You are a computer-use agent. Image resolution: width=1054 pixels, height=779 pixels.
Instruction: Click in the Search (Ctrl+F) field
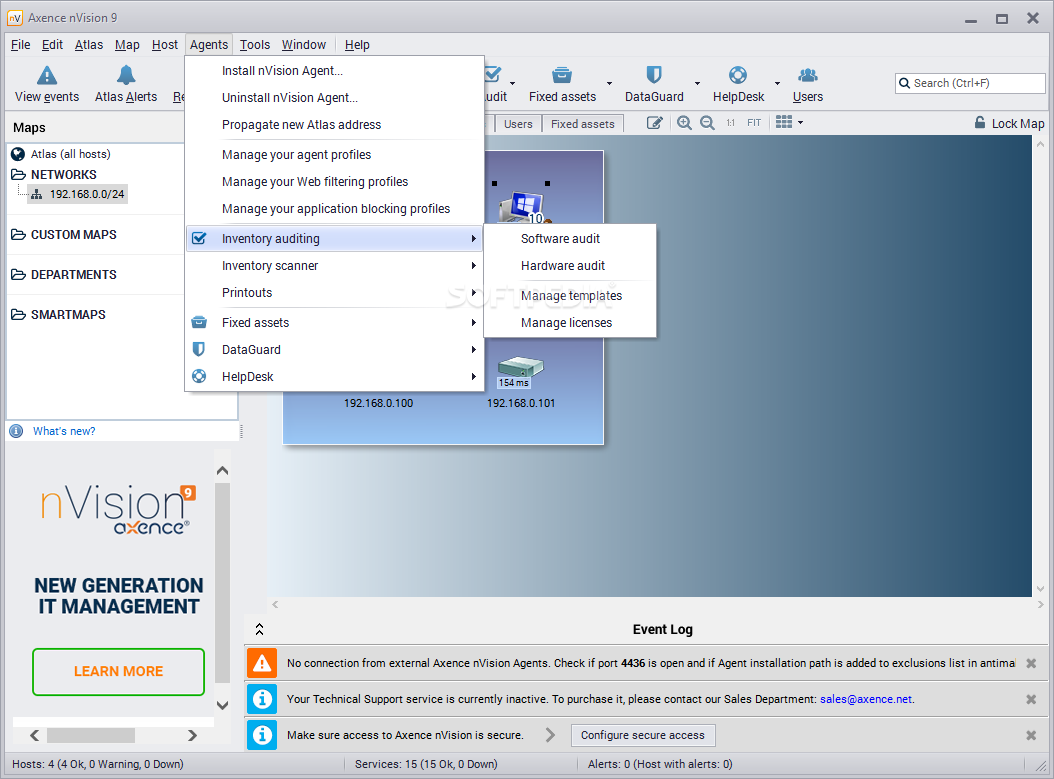[970, 83]
